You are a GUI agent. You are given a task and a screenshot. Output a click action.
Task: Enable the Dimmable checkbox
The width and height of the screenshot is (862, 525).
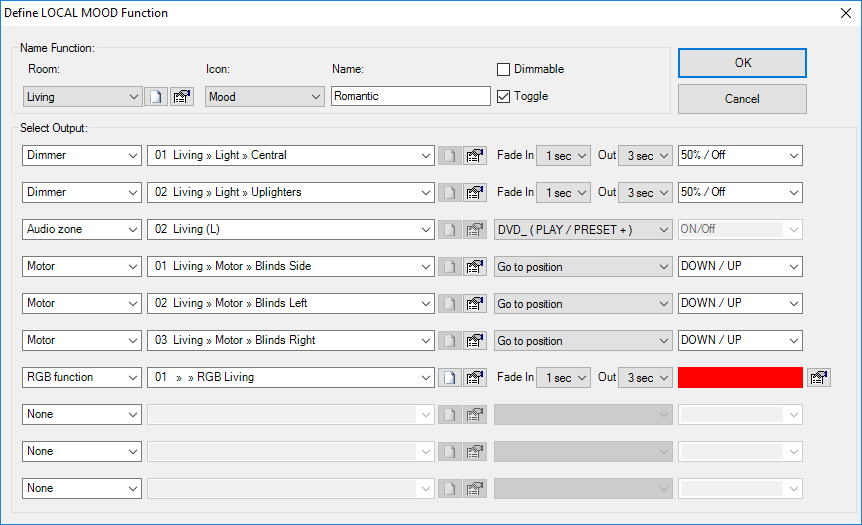click(504, 69)
